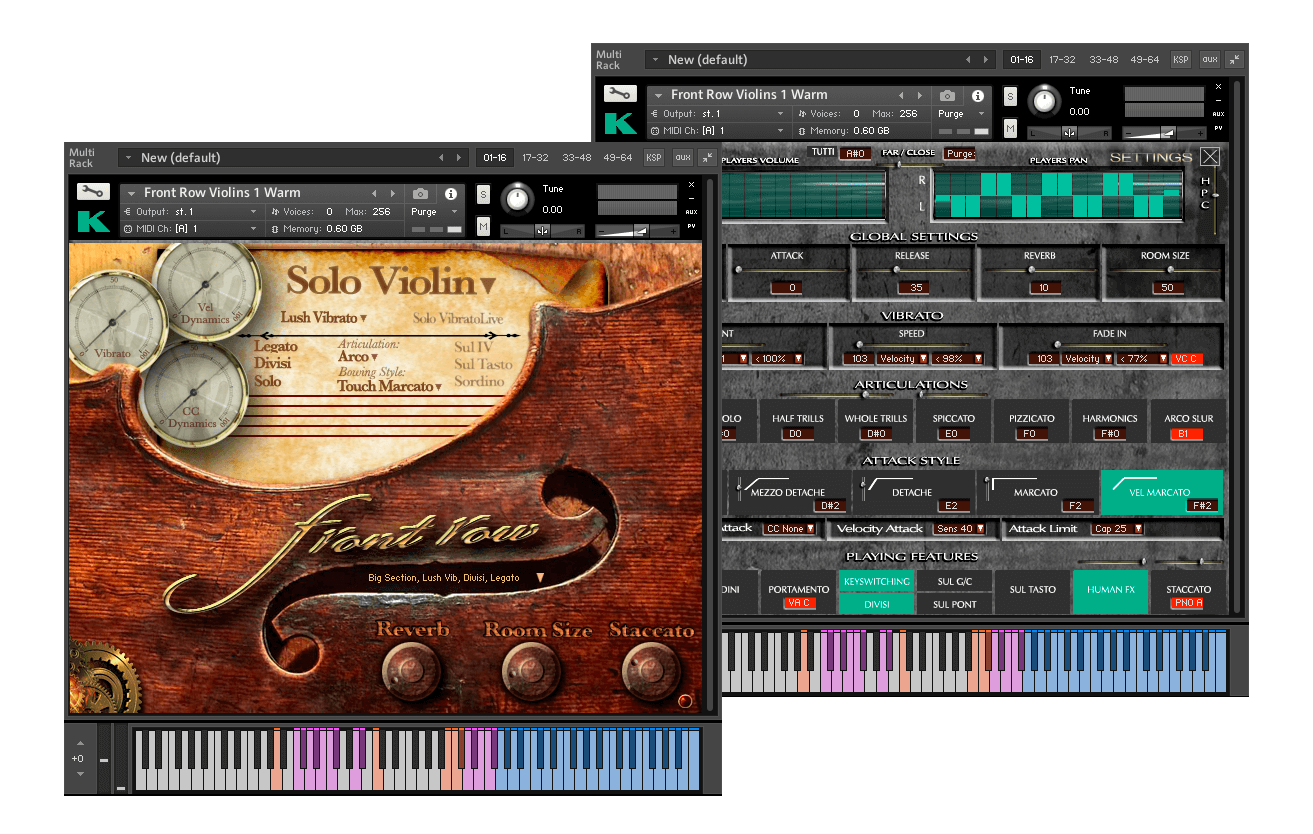Toggle DIVISI in Playing Features

pyautogui.click(x=876, y=603)
